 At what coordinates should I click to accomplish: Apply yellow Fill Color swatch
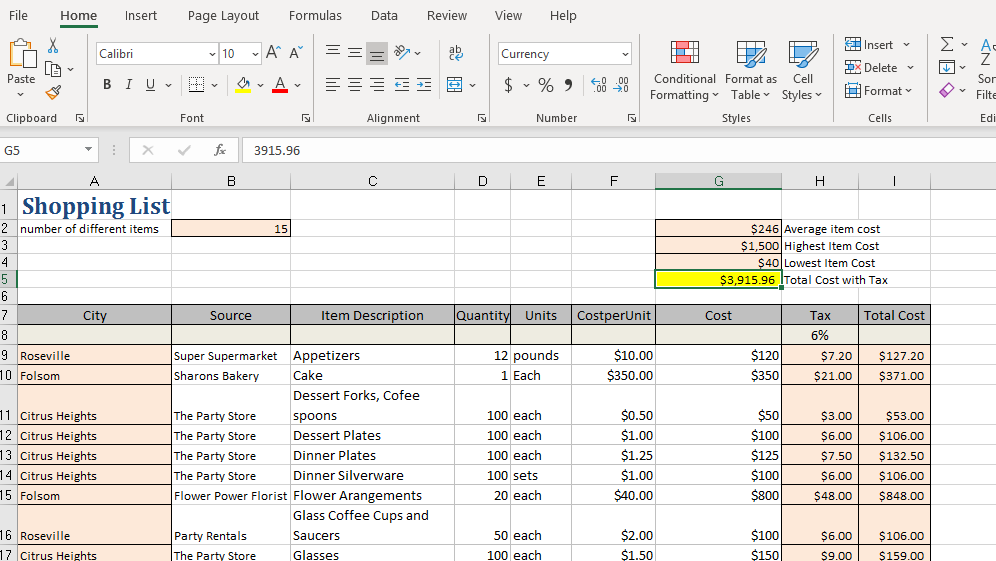pyautogui.click(x=243, y=85)
